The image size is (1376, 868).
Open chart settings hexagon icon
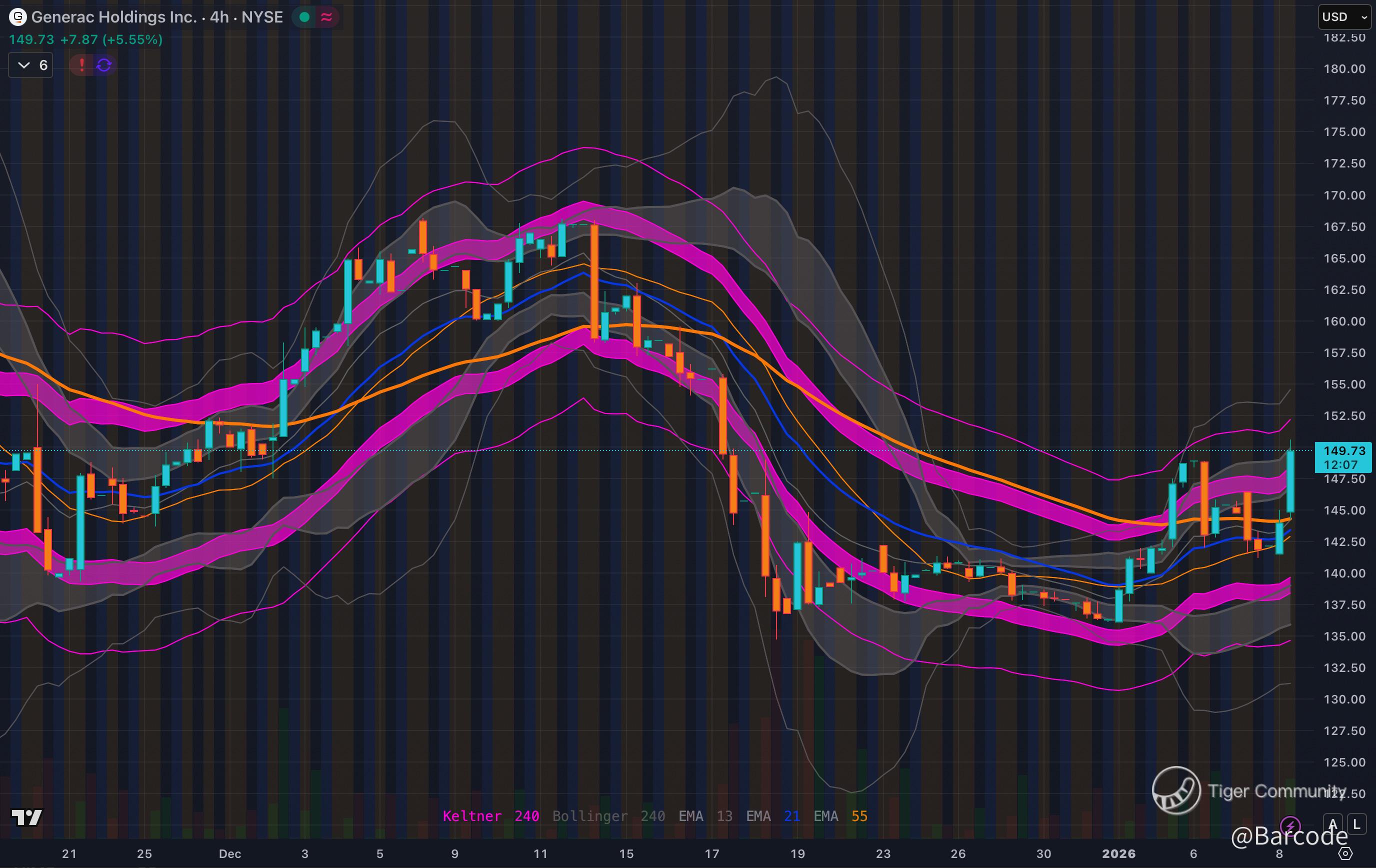pyautogui.click(x=1345, y=853)
